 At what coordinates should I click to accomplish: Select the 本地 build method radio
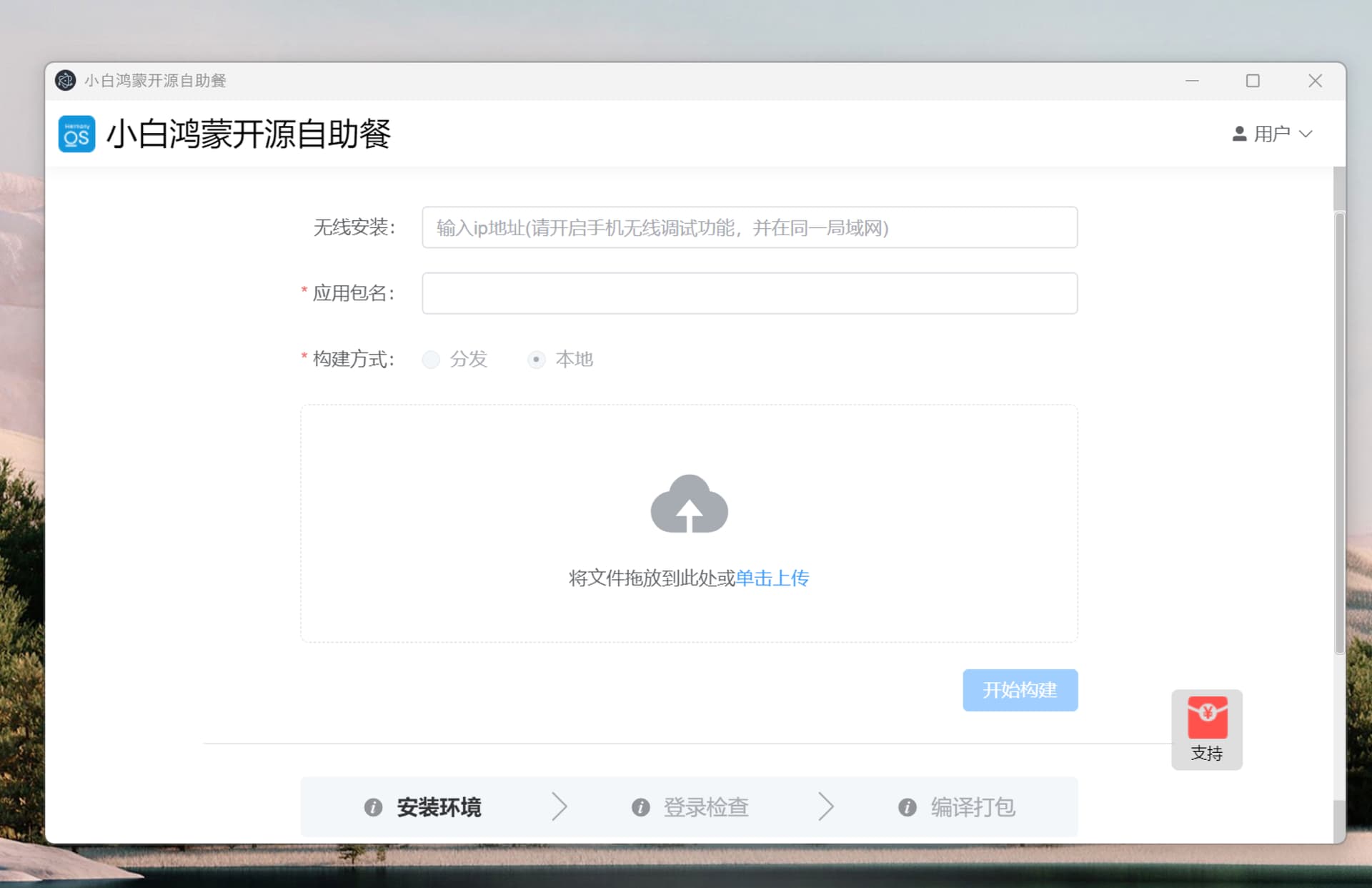tap(536, 359)
